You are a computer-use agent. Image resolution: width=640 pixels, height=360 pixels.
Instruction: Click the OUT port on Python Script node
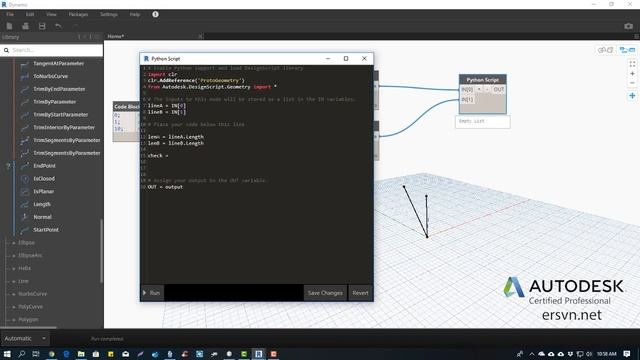point(499,89)
